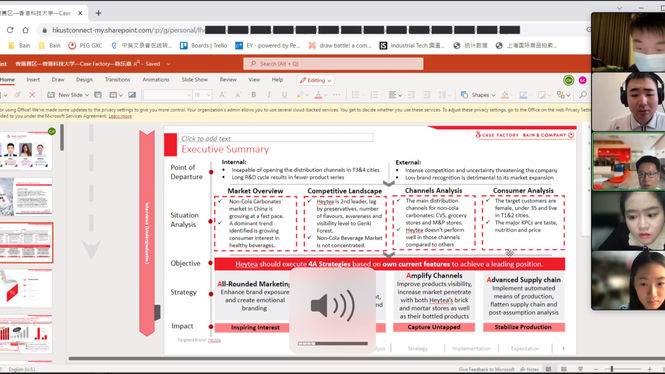Switch to normal view icon in status bar

(548, 369)
